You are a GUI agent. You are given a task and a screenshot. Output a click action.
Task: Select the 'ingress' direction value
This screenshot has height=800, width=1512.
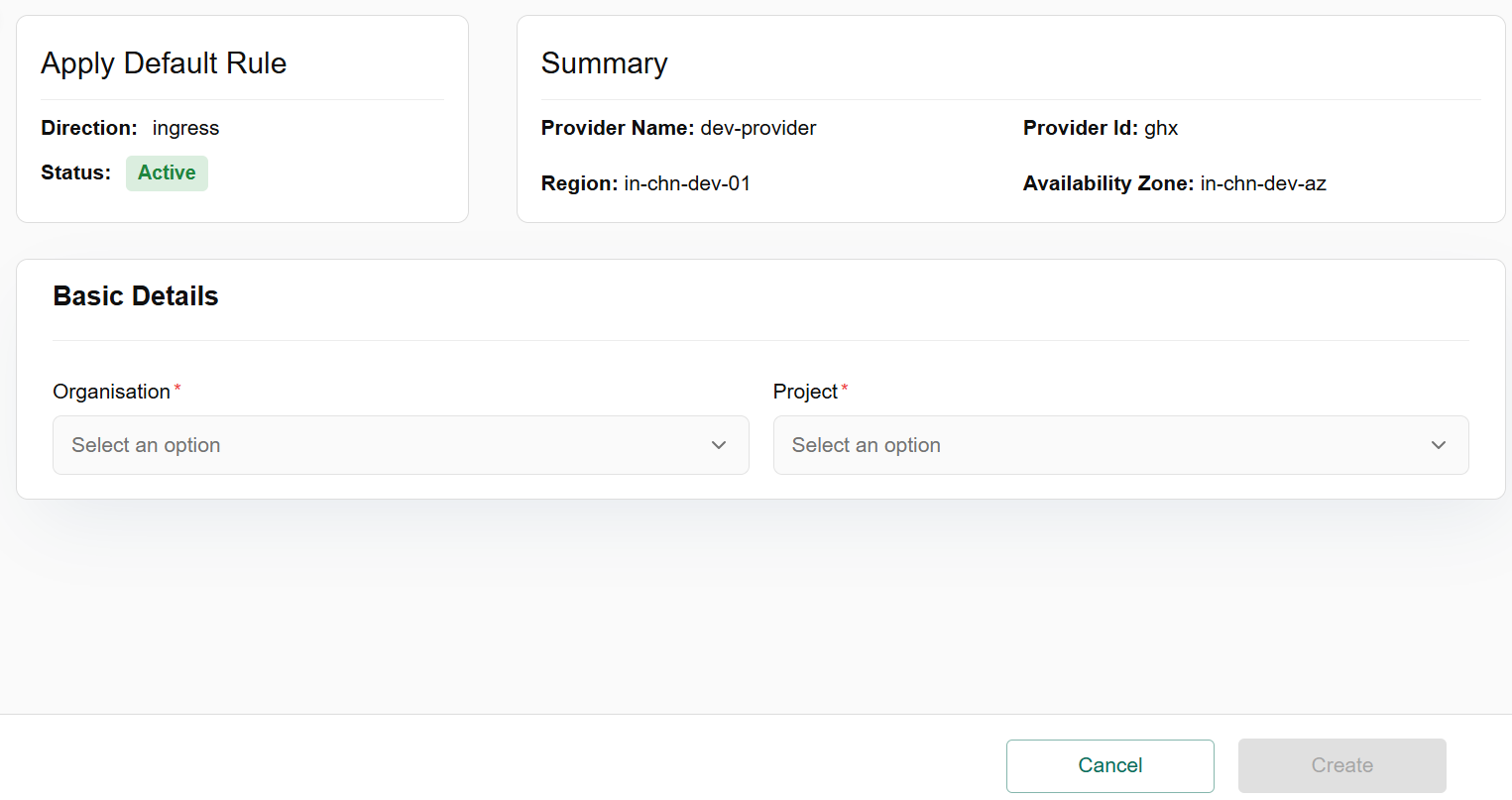(185, 128)
